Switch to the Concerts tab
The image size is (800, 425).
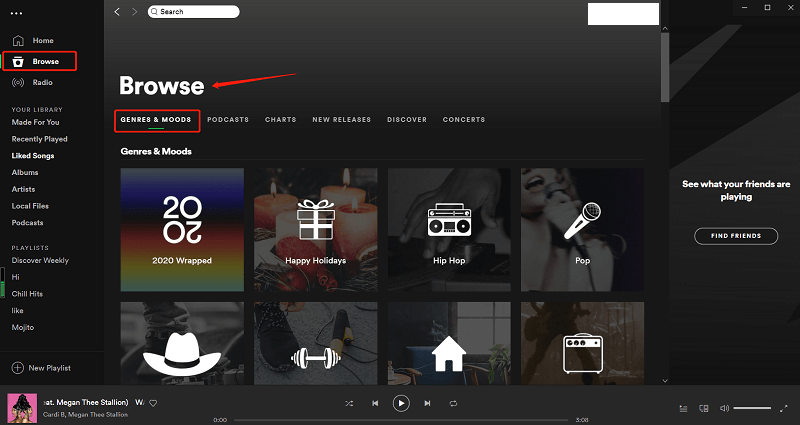[464, 119]
